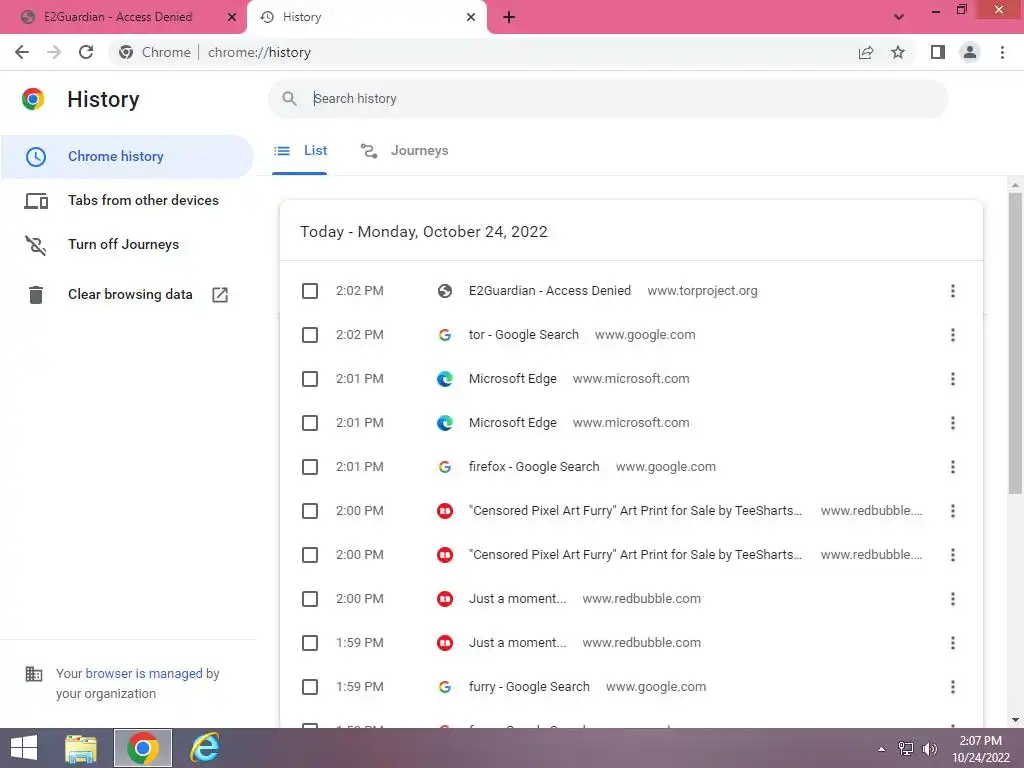Bookmark this page with the star icon
This screenshot has width=1024, height=768.
pyautogui.click(x=898, y=52)
